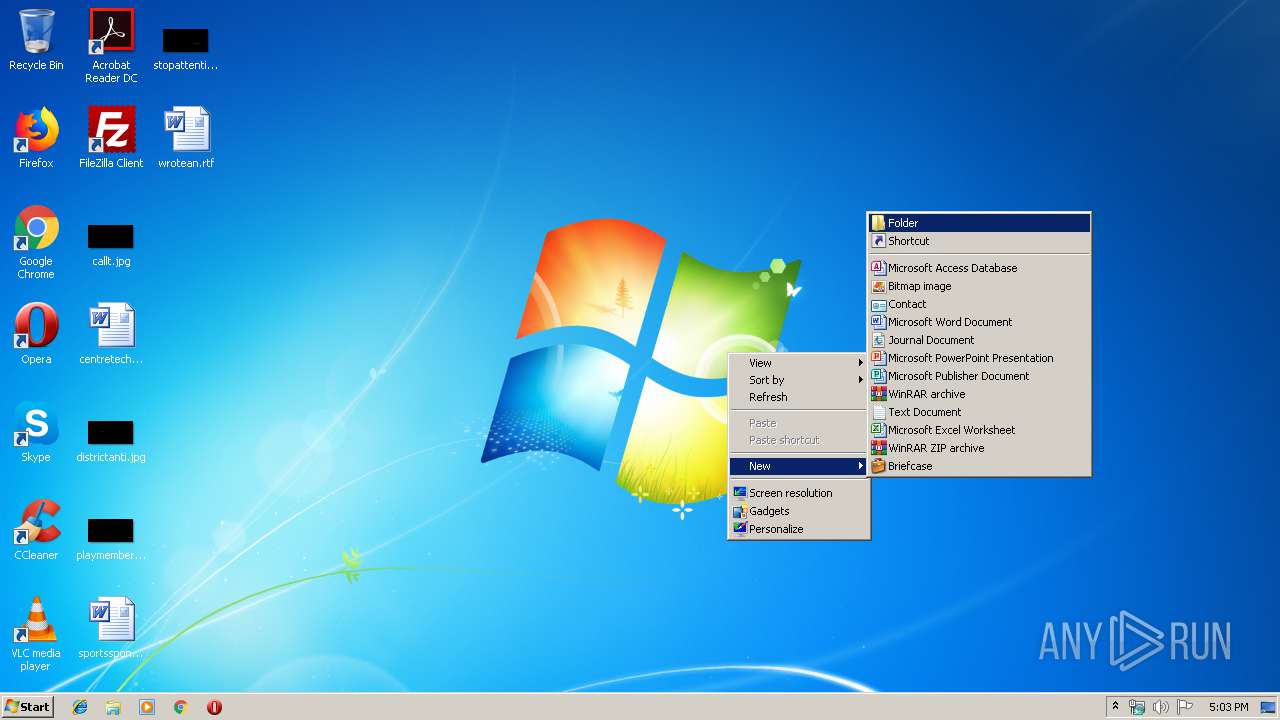The height and width of the screenshot is (720, 1280).
Task: Create a new Text Document
Action: tap(979, 412)
